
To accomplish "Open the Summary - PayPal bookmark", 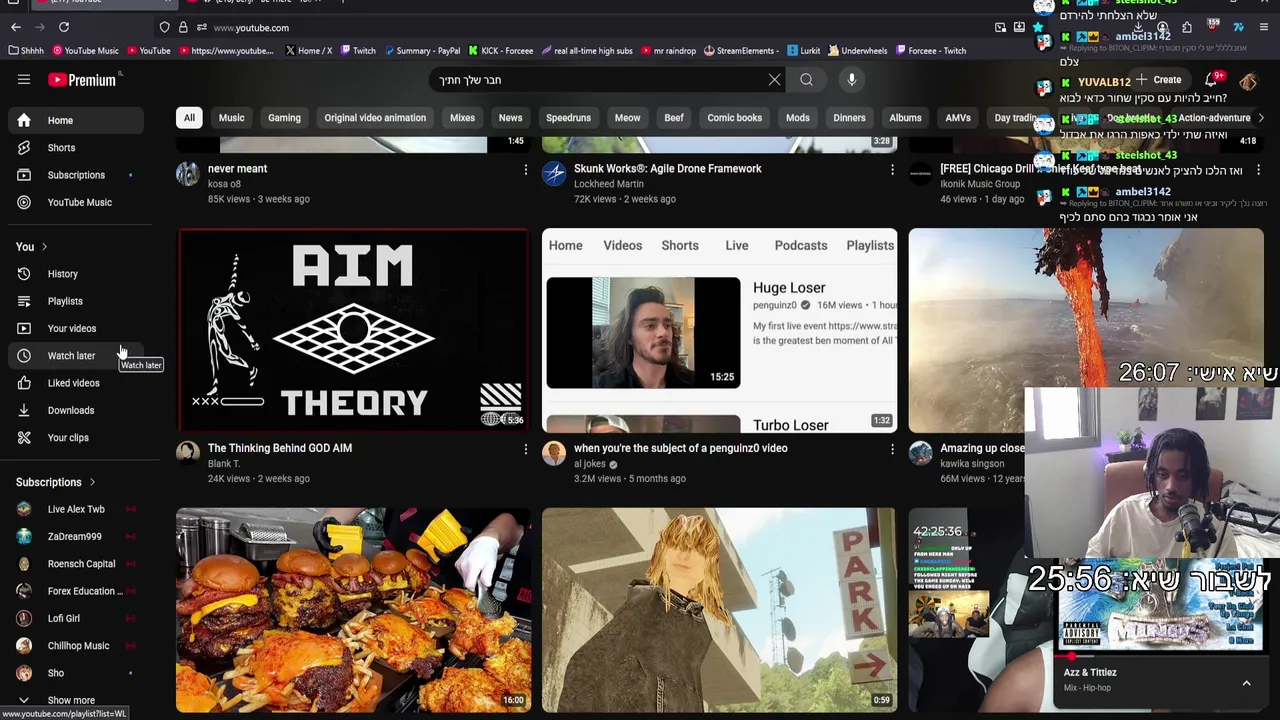I will coord(421,51).
